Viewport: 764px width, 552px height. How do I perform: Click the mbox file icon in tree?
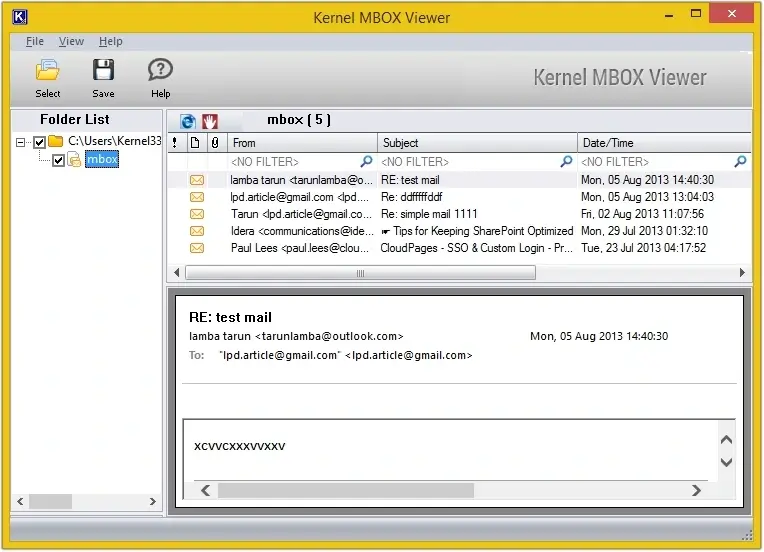74,159
